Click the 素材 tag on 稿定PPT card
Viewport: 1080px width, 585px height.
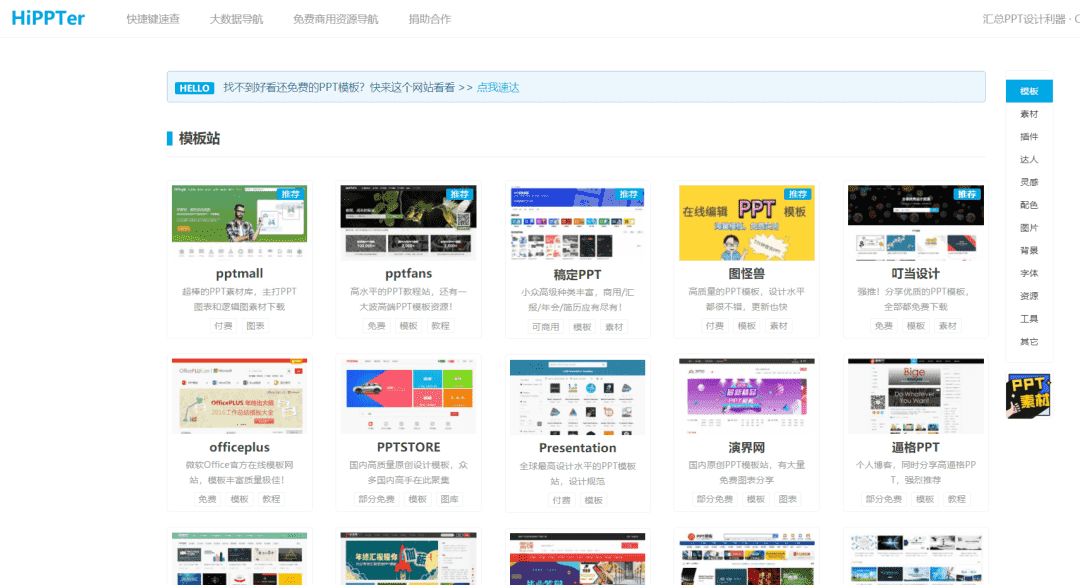coord(614,327)
